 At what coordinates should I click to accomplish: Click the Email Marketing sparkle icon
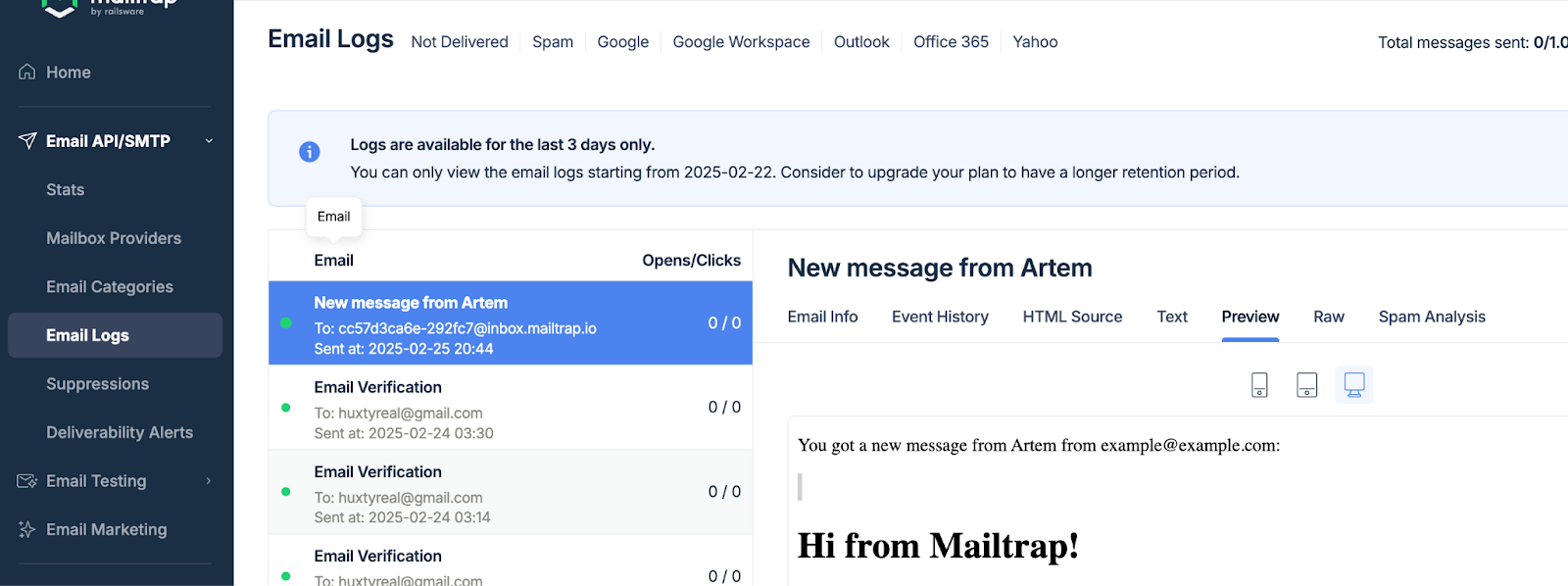point(27,529)
